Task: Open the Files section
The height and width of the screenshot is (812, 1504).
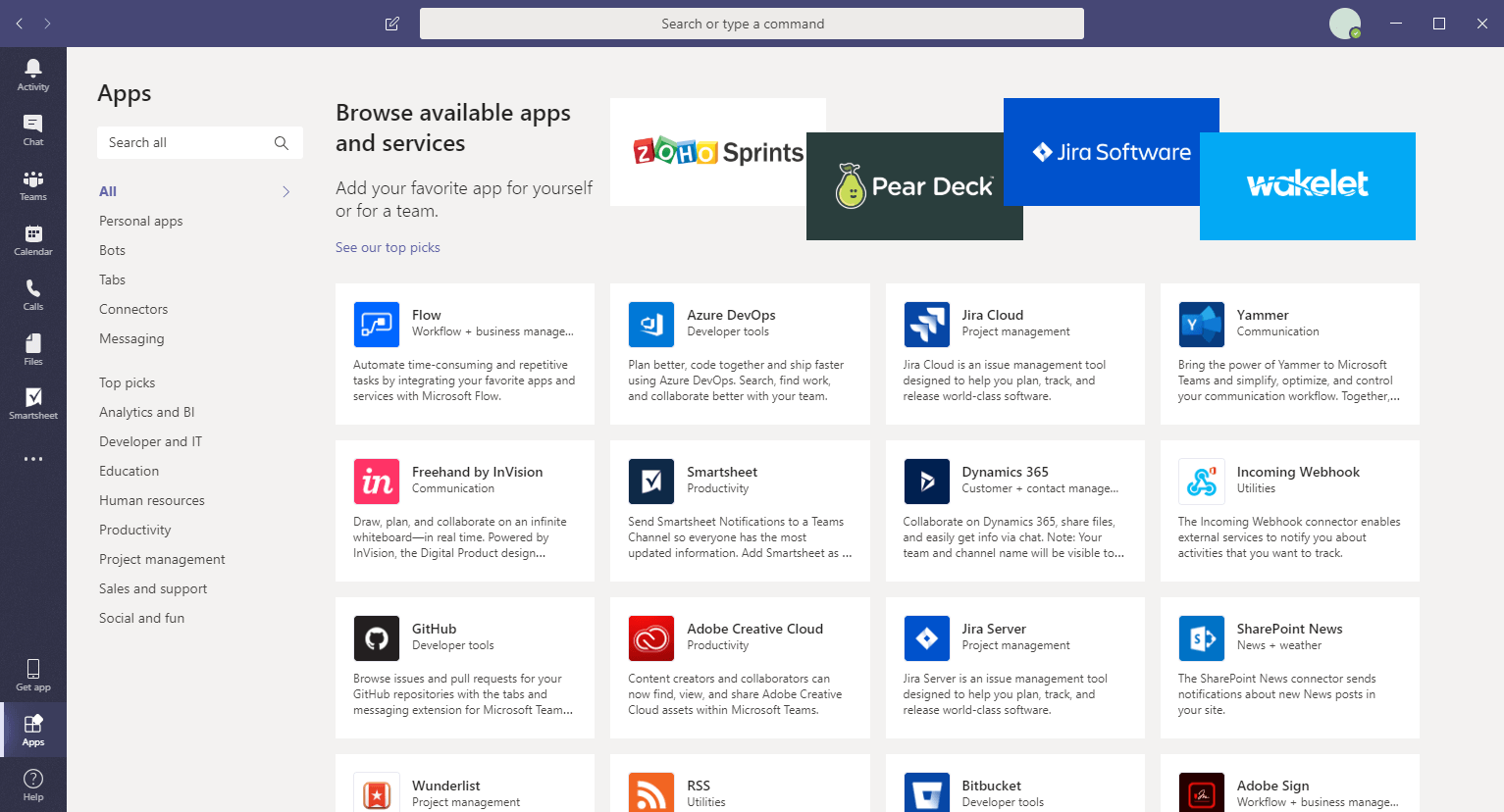Action: click(32, 345)
